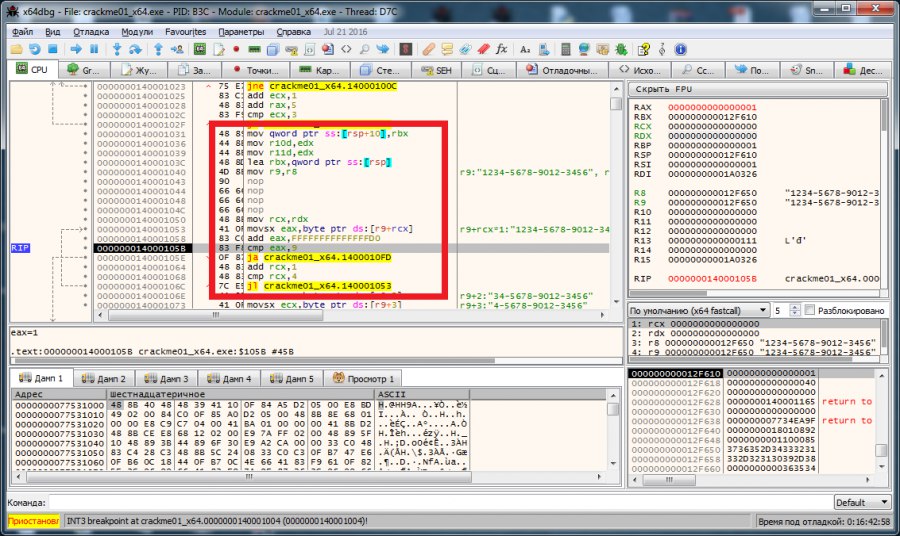The width and height of the screenshot is (900, 536).
Task: Toggle the Разблокировано checkbox
Action: tap(810, 311)
